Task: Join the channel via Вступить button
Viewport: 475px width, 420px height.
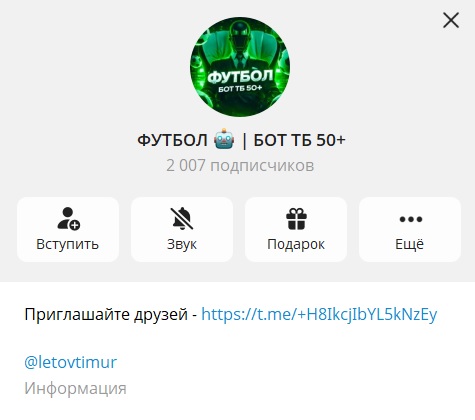Action: [68, 229]
